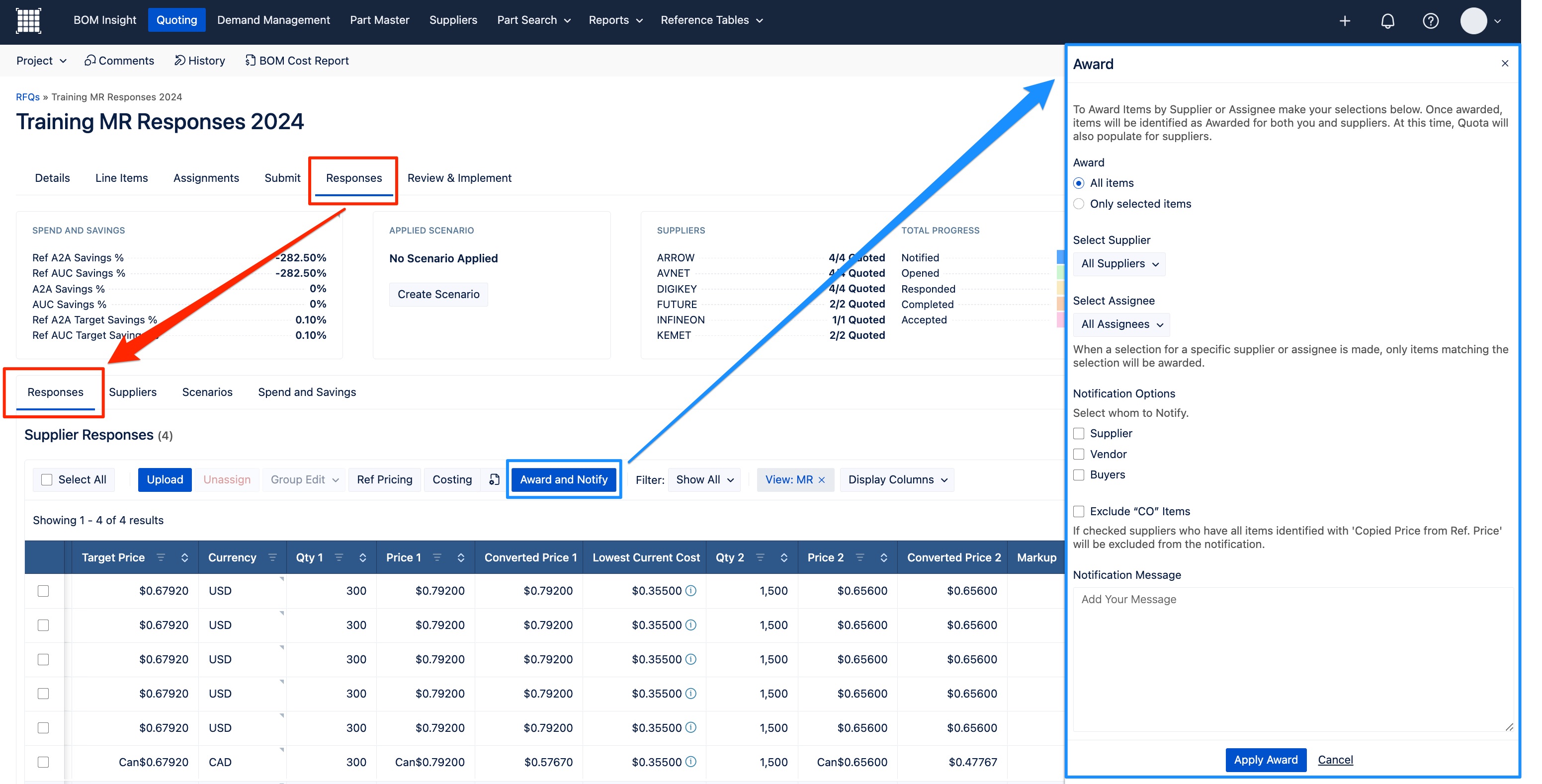Open Demand Management in the nav
This screenshot has height=784, width=1542.
click(273, 20)
